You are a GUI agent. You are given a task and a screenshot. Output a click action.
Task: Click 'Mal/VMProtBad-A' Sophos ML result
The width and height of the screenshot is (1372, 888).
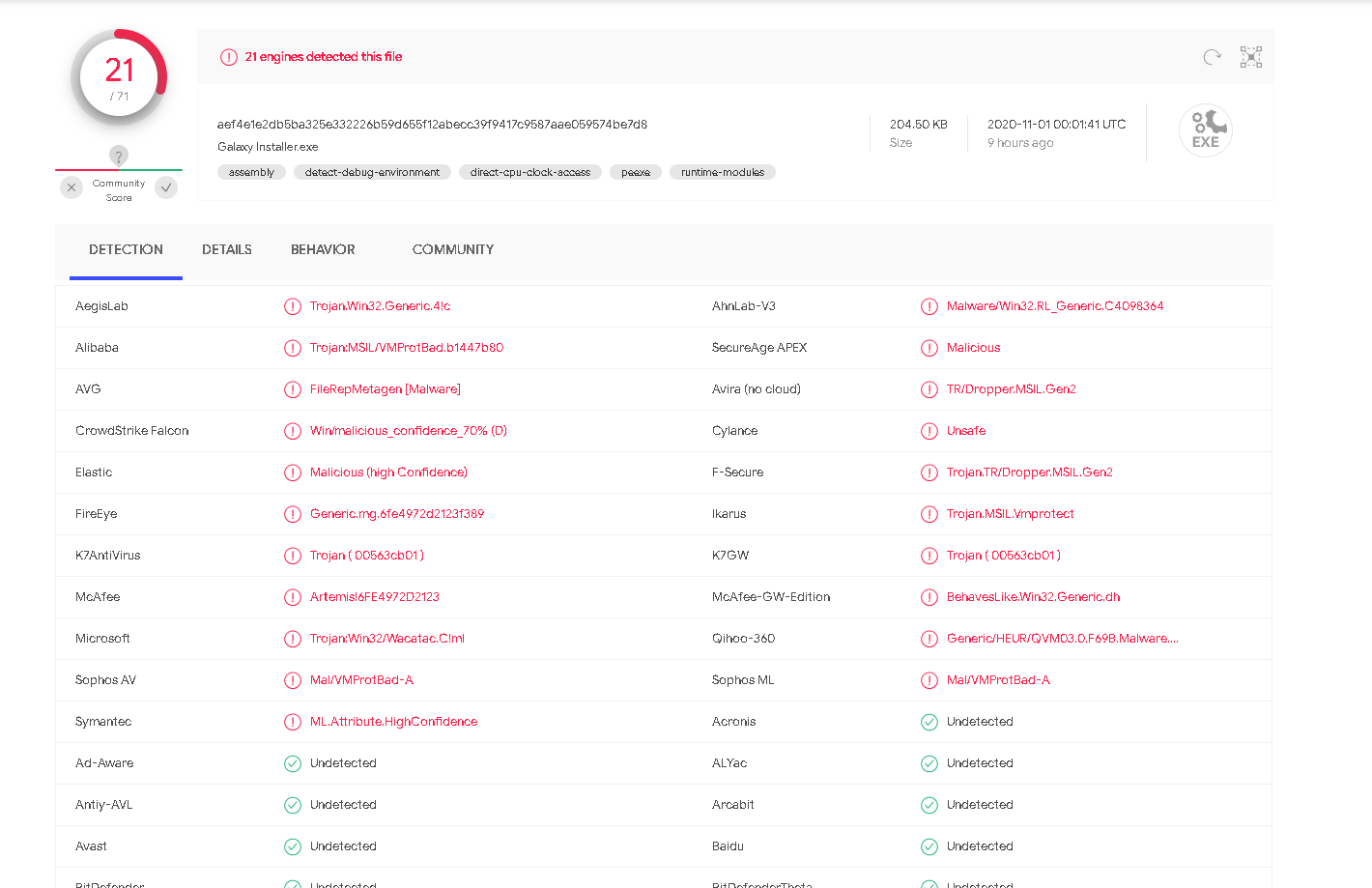pyautogui.click(x=998, y=680)
